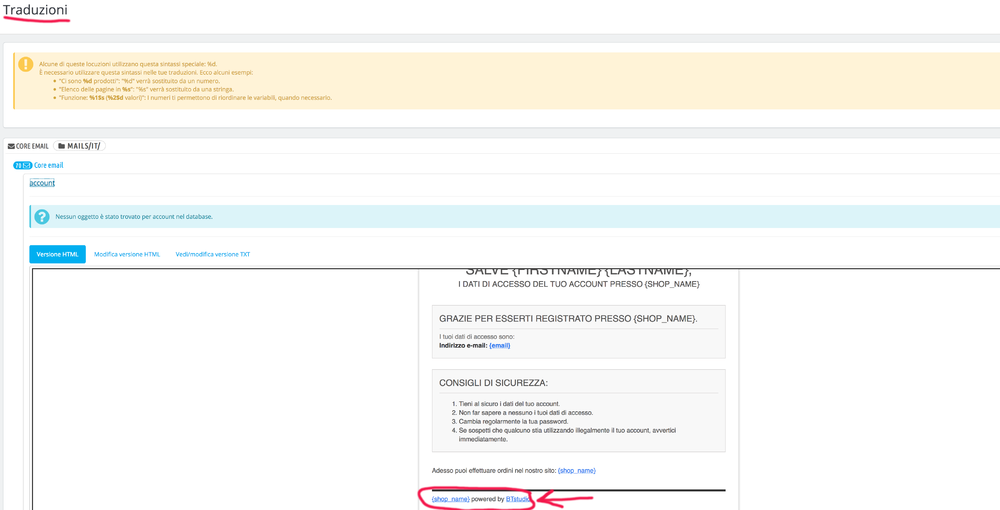Click the yellow warning exclamation icon
The height and width of the screenshot is (510, 1000).
pyautogui.click(x=26, y=64)
